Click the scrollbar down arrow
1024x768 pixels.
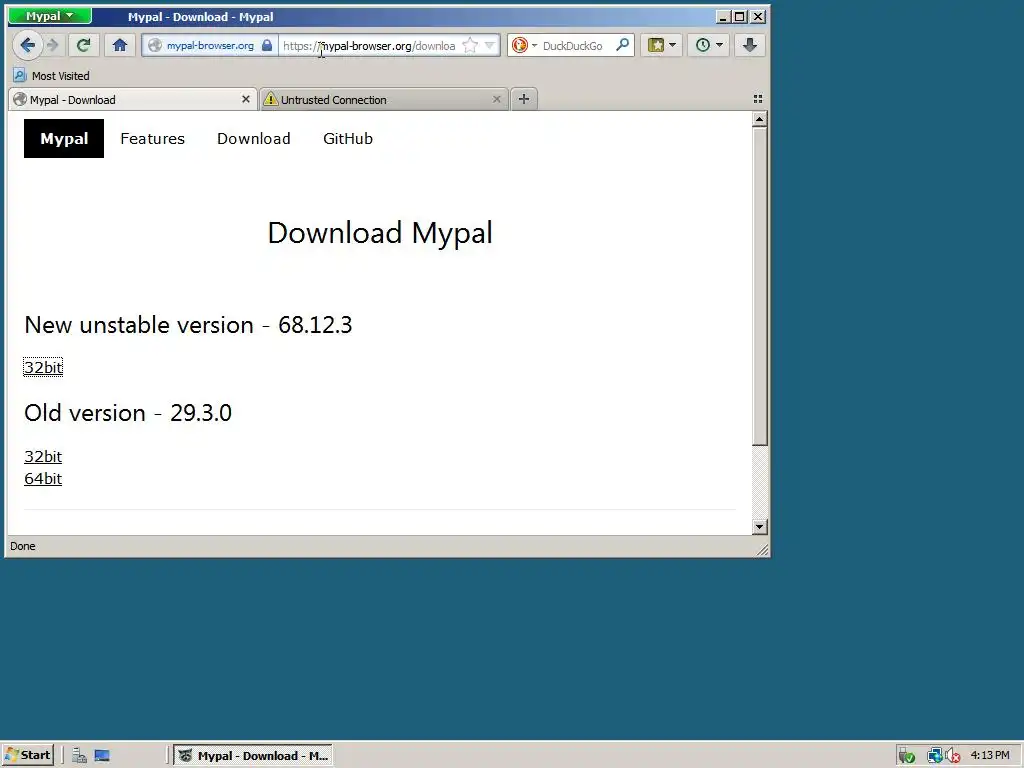[759, 526]
